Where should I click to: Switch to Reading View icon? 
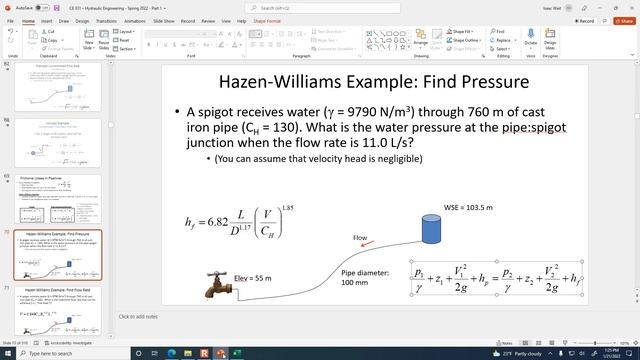click(551, 343)
